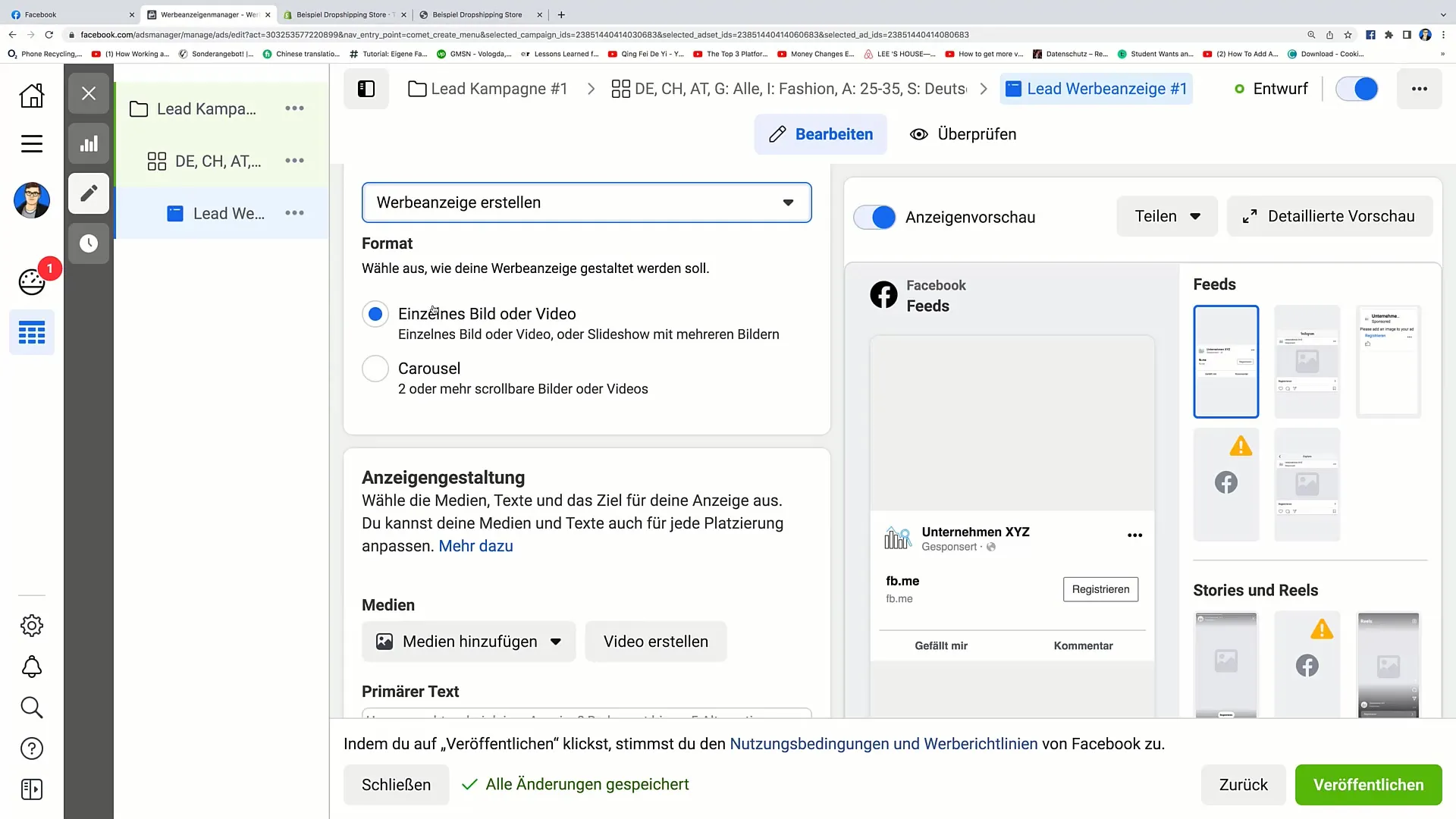Open three dots menu on Unternehmen XYZ preview
The height and width of the screenshot is (819, 1456).
[1134, 535]
